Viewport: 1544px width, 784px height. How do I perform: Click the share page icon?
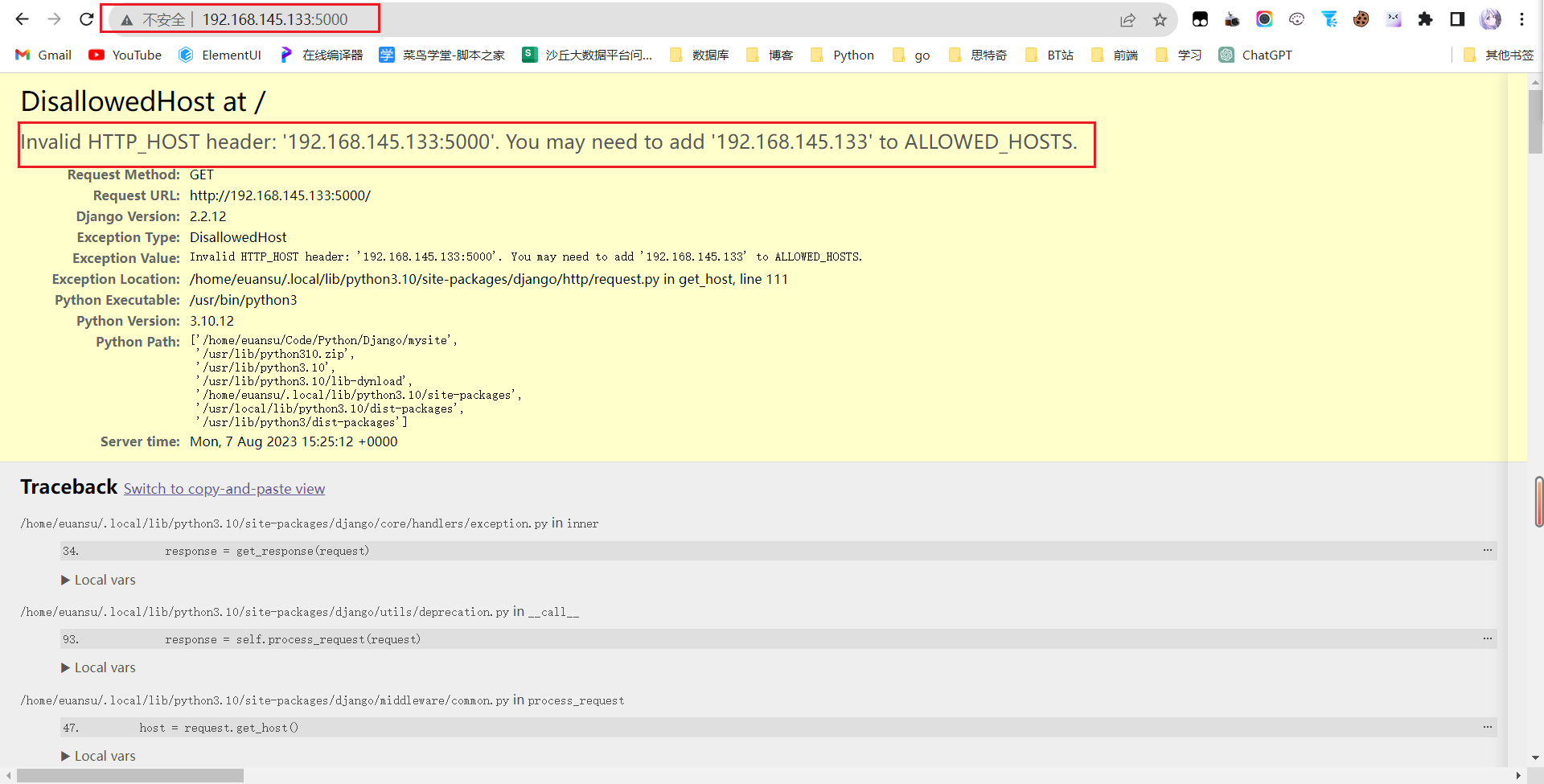[1127, 20]
